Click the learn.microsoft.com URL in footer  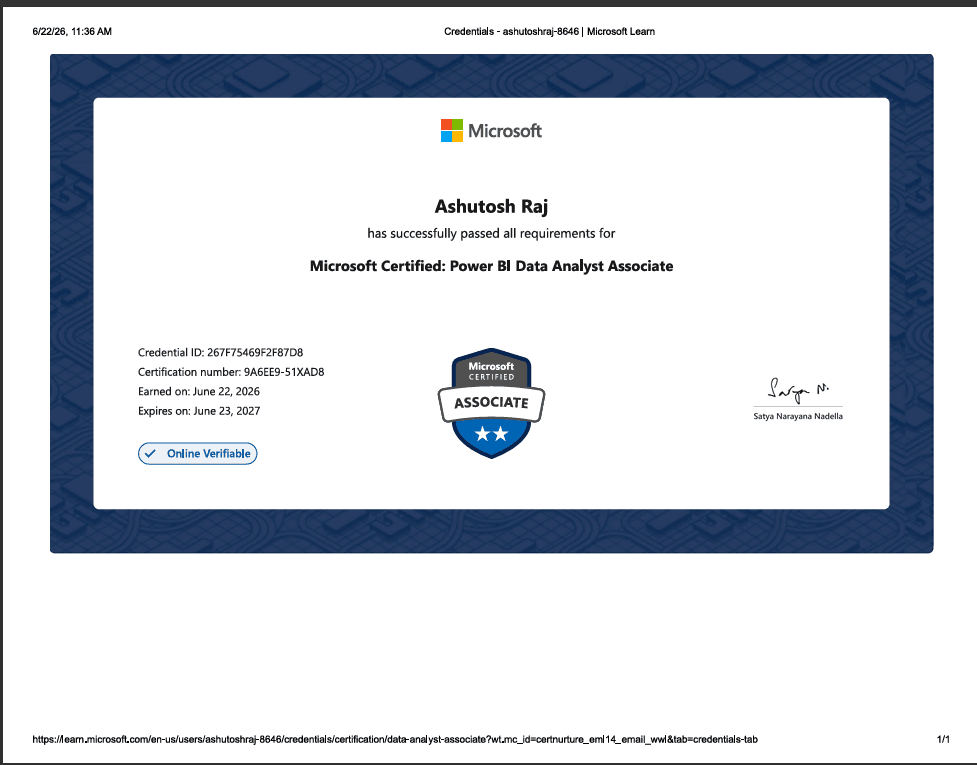pyautogui.click(x=395, y=739)
